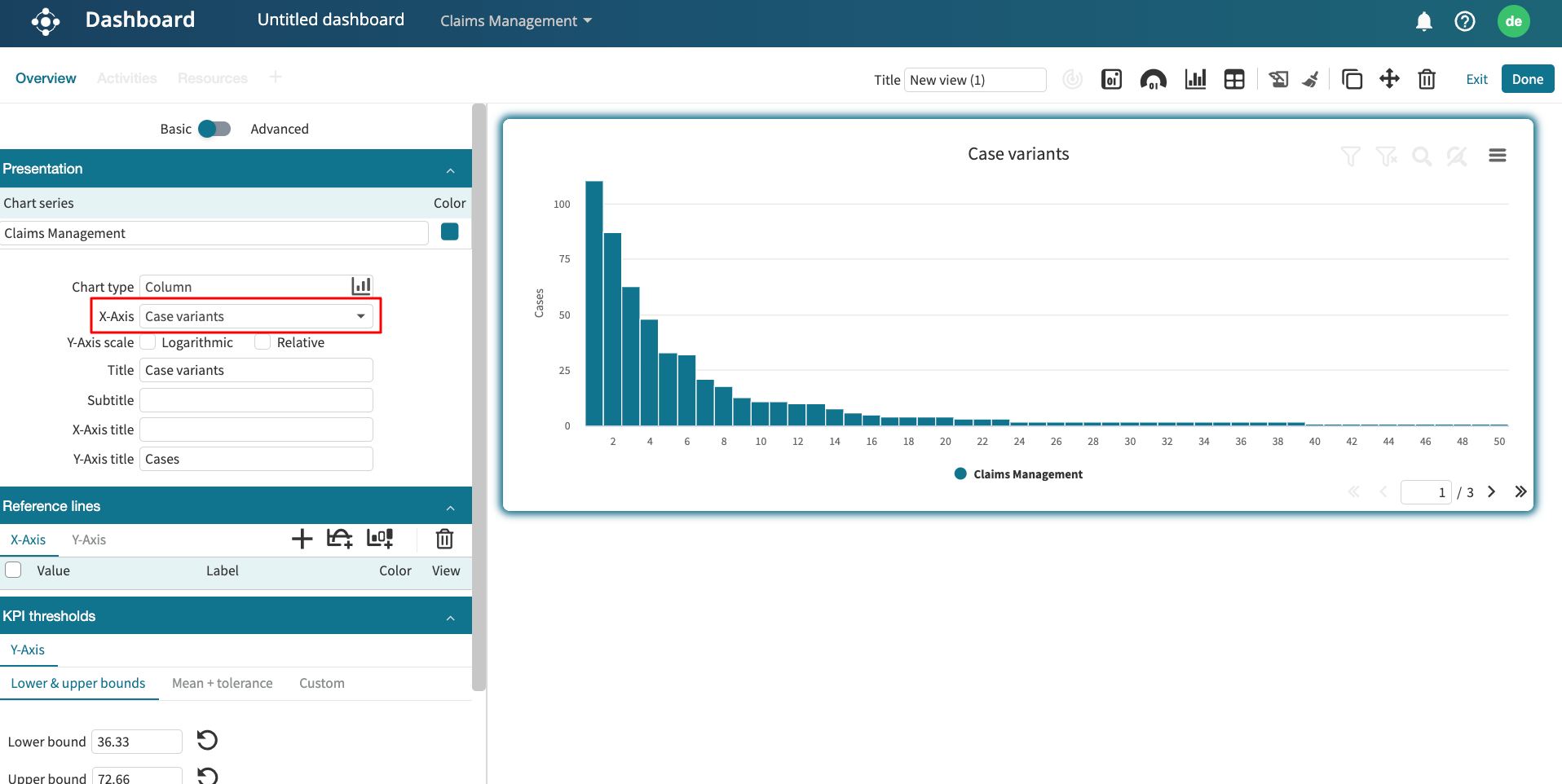Enable the Relative Y-Axis scale checkbox
Image resolution: width=1562 pixels, height=784 pixels.
263,342
